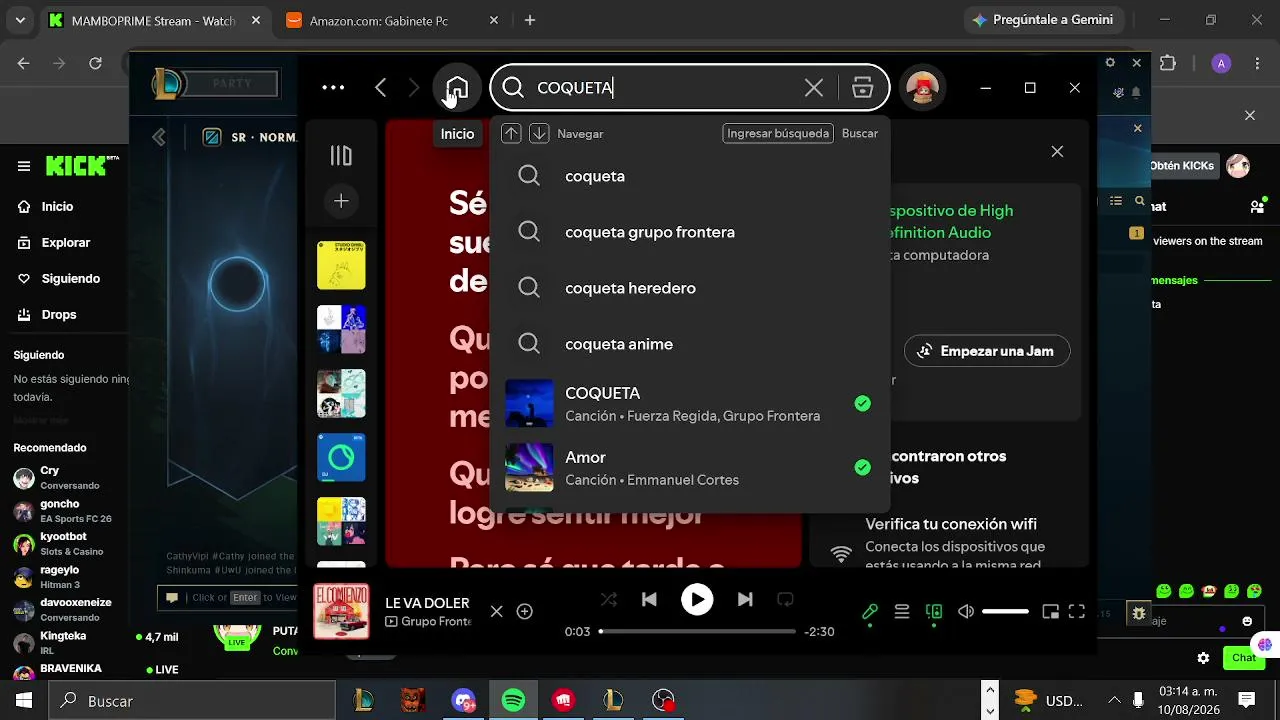This screenshot has height=720, width=1280.
Task: Go forward in Spotify navigation
Action: tap(414, 88)
